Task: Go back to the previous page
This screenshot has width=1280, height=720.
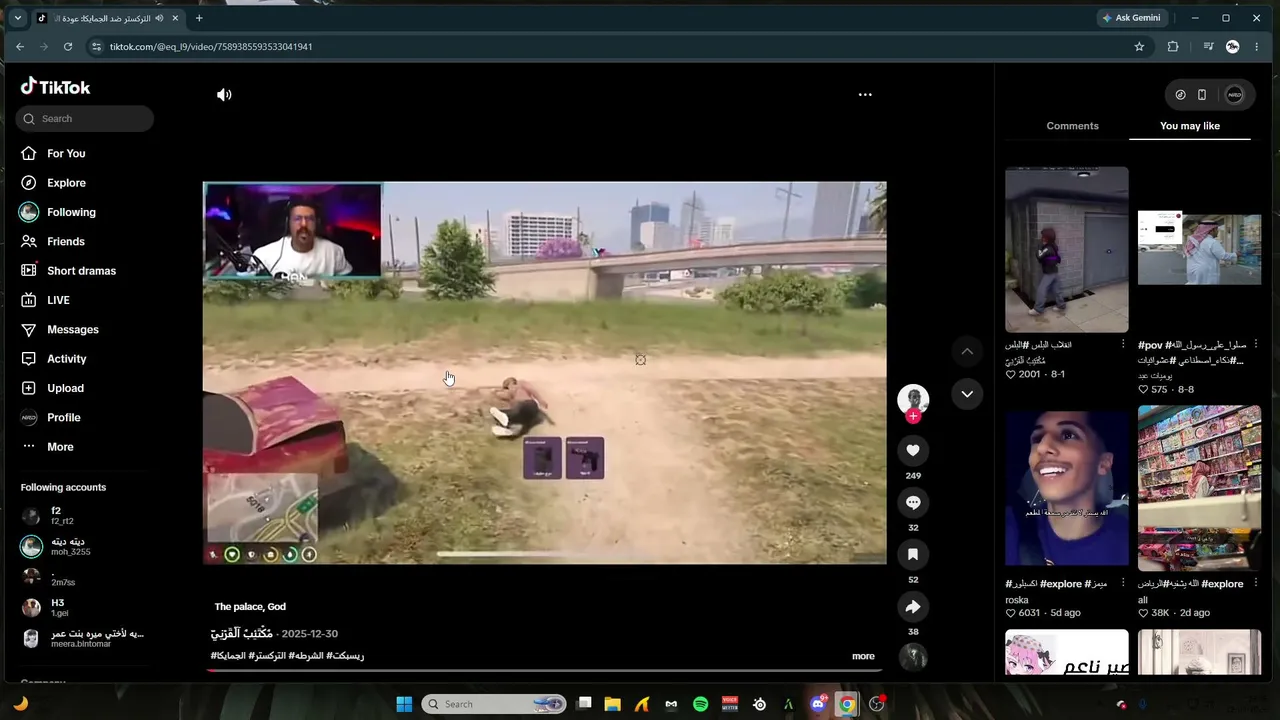Action: 20,47
